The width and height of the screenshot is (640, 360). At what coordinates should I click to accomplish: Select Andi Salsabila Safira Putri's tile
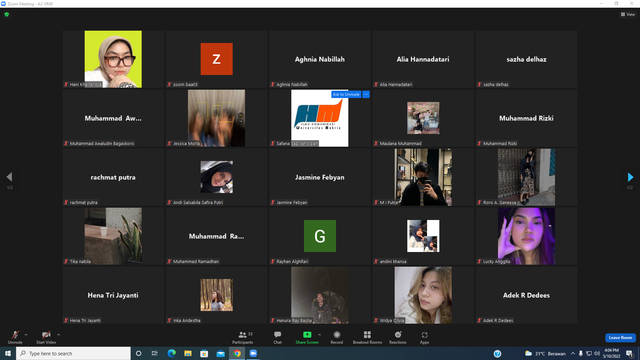pos(216,177)
